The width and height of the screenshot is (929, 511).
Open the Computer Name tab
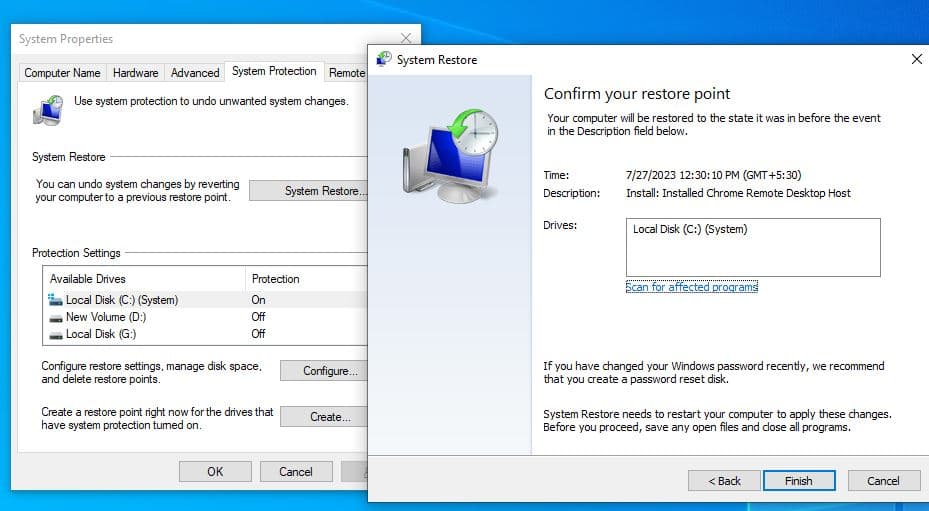point(62,73)
